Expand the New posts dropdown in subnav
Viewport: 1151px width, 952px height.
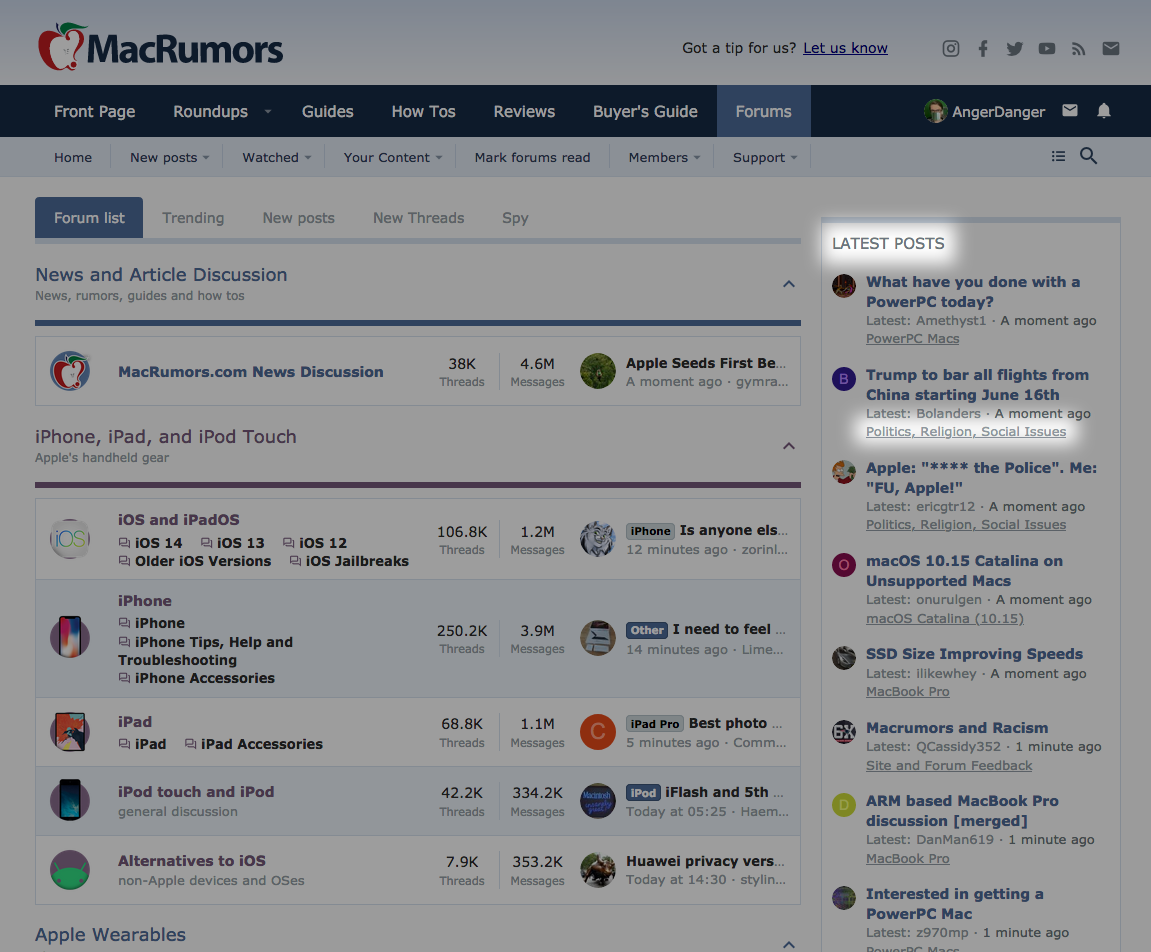[206, 158]
